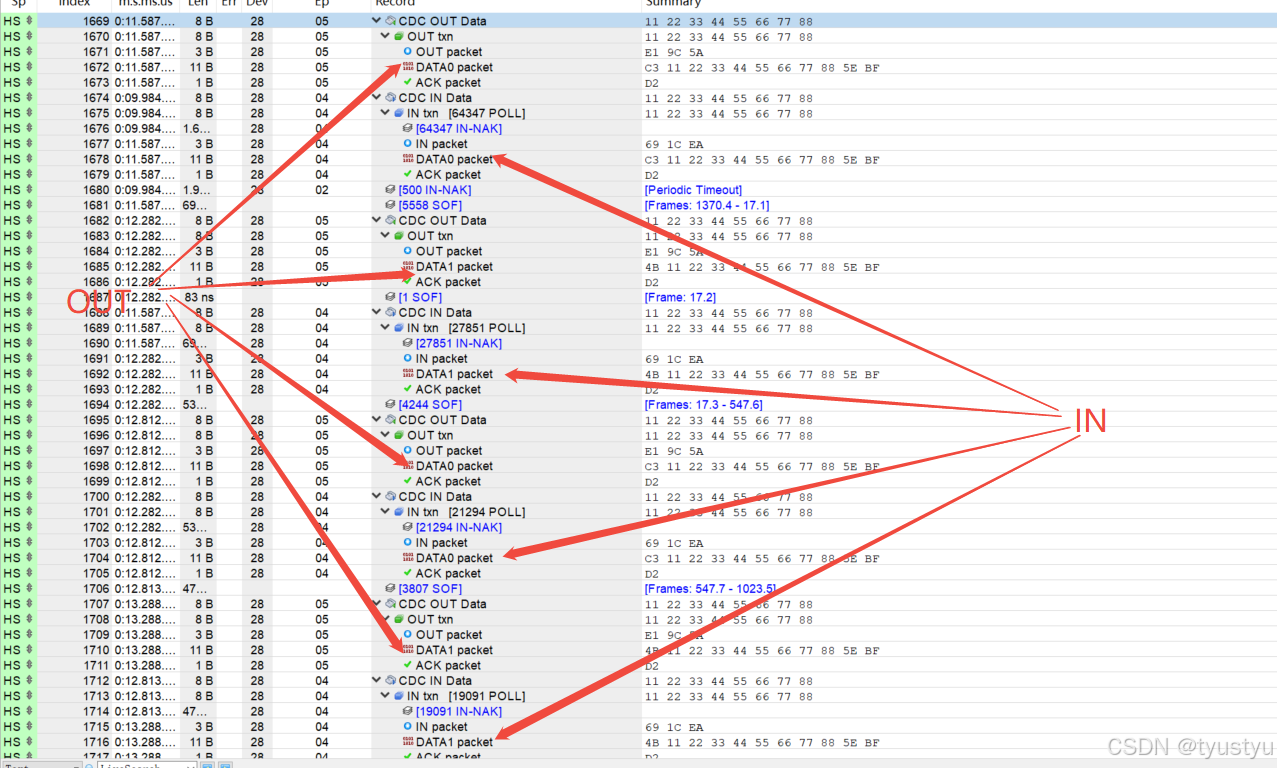This screenshot has height=768, width=1277.
Task: Click the icon beside [500 IN-NAK]
Action: pyautogui.click(x=390, y=190)
